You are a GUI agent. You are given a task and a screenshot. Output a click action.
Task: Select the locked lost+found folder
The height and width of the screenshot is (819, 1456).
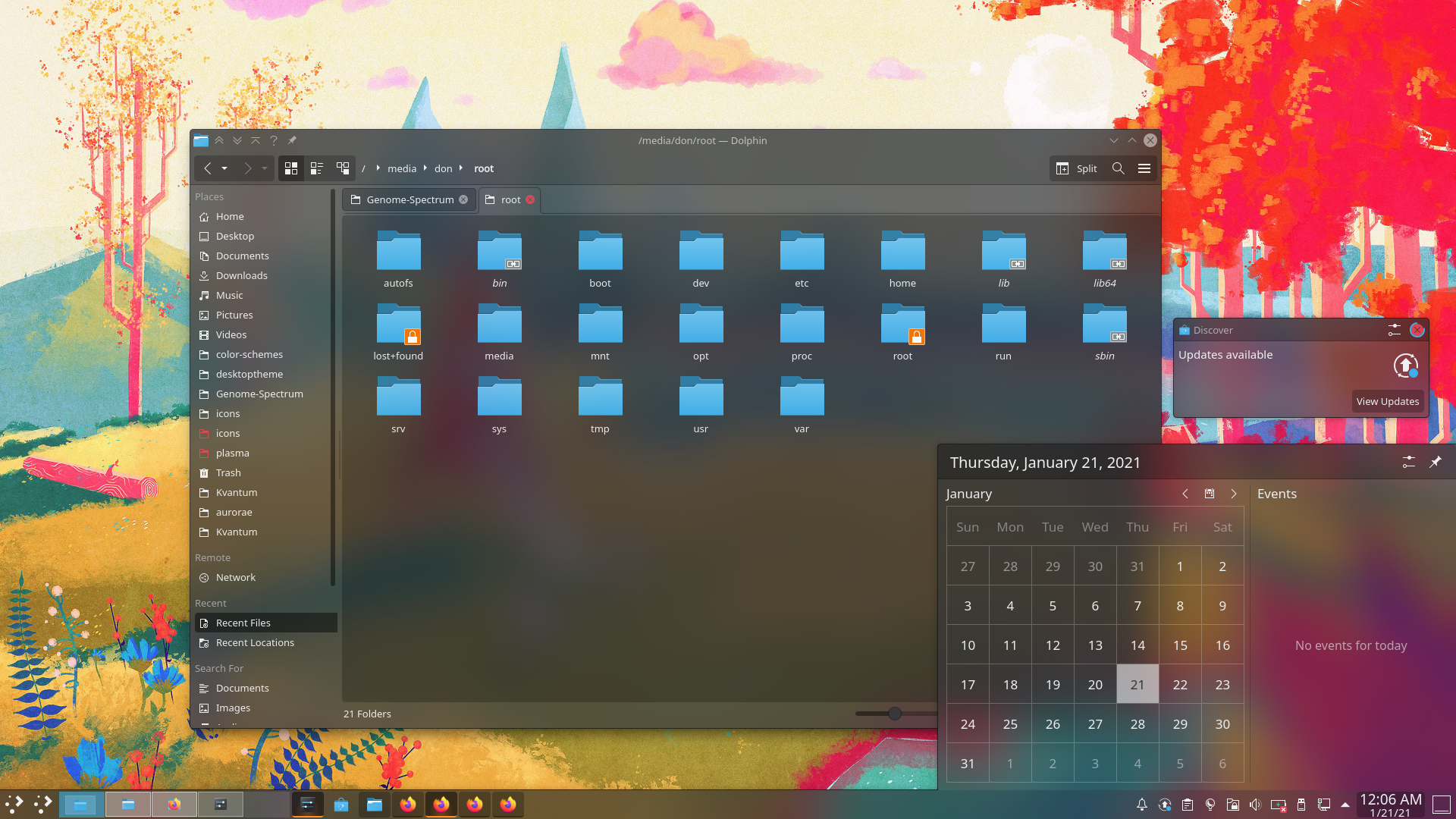point(398,332)
